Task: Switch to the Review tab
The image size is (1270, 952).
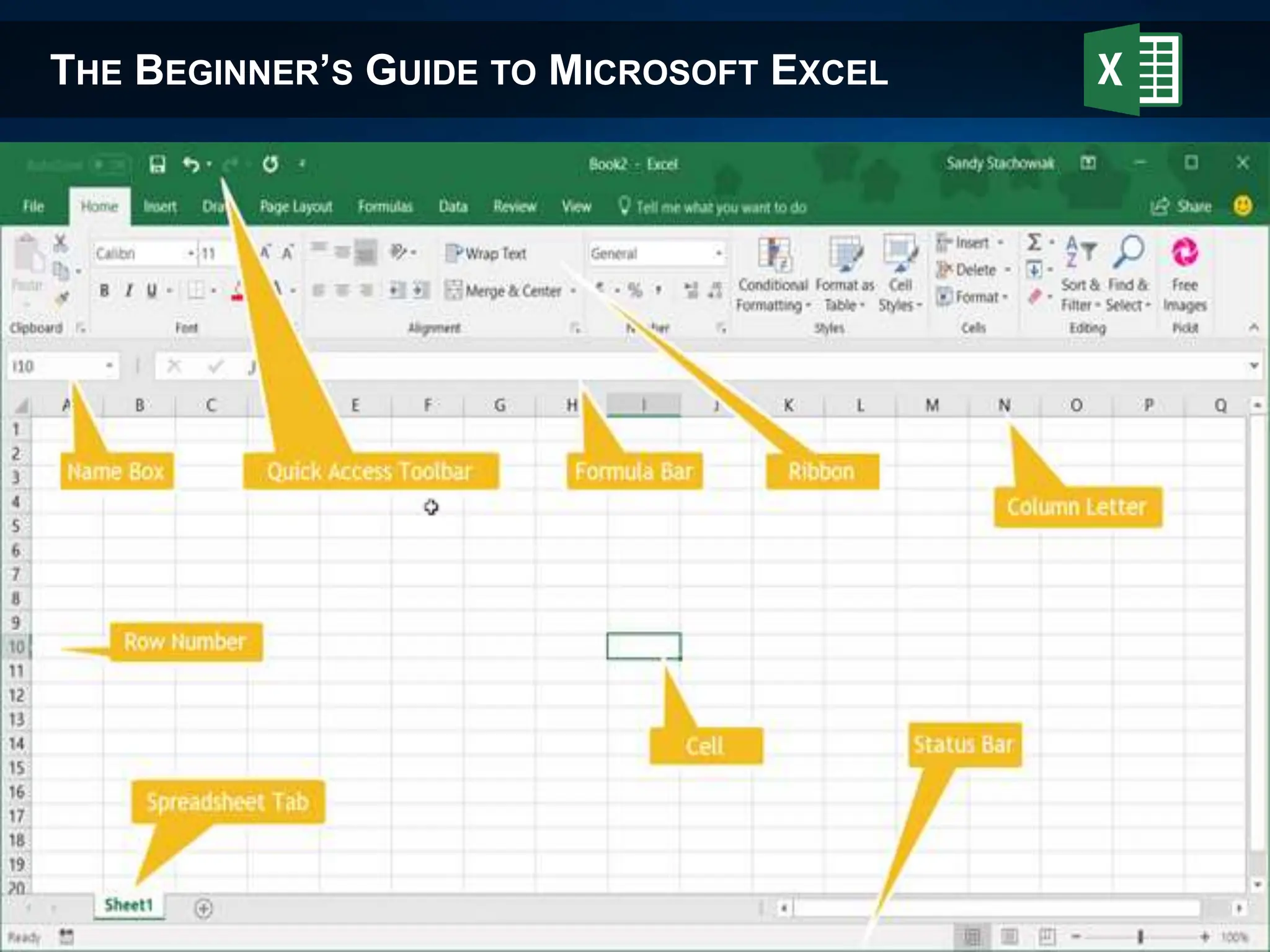Action: pos(515,206)
